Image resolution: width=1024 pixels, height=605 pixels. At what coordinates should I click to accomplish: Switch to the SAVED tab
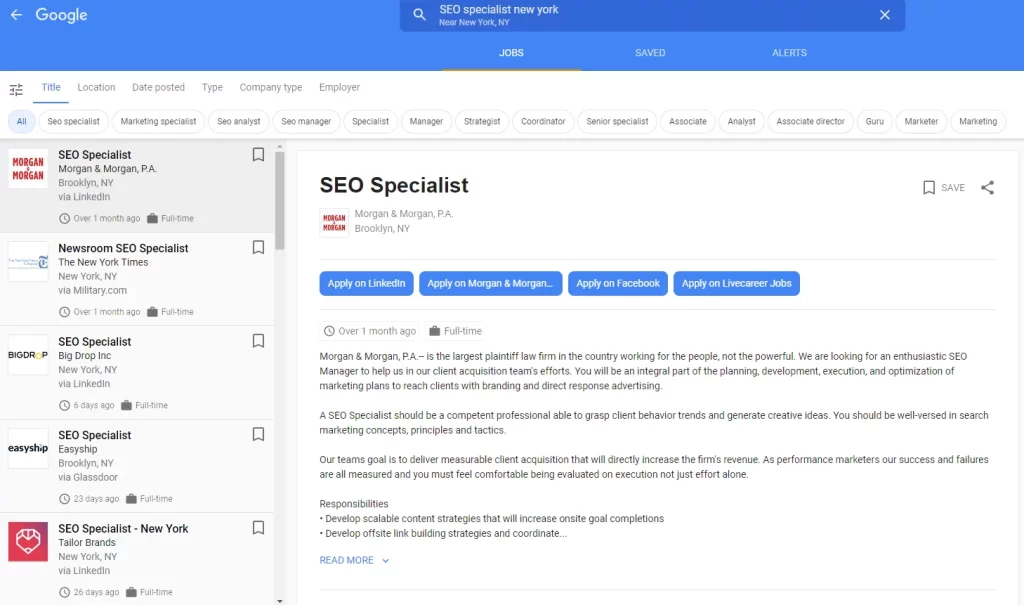coord(650,53)
